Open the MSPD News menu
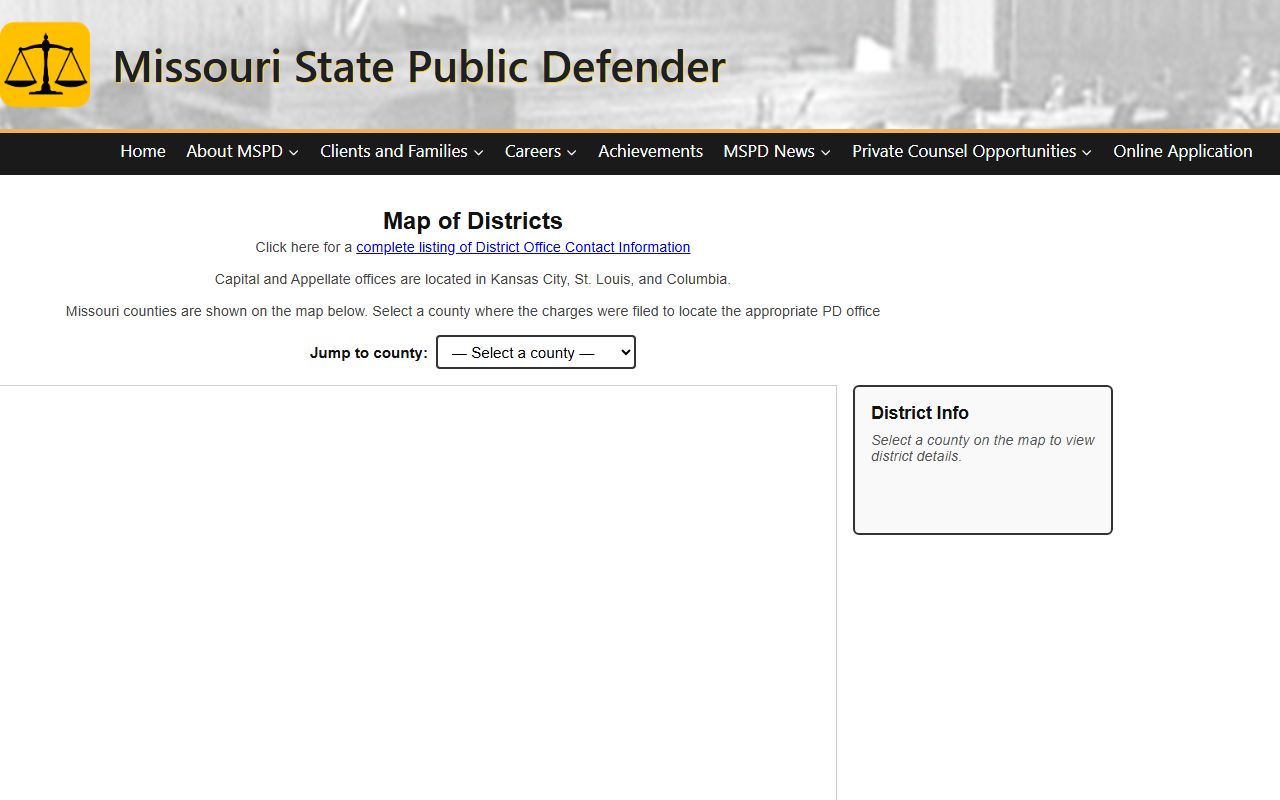Image resolution: width=1280 pixels, height=800 pixels. [x=769, y=151]
